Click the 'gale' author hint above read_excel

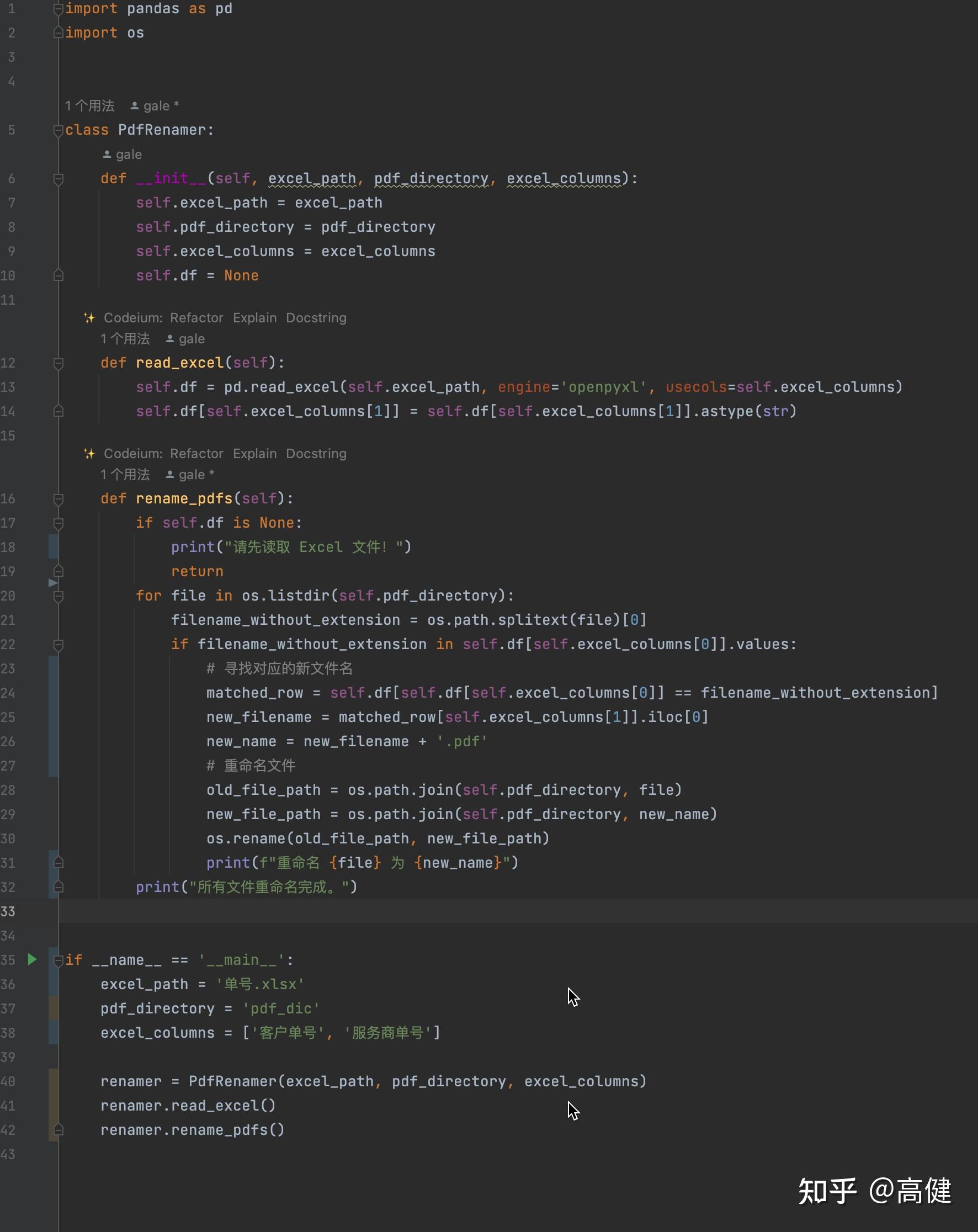pos(185,339)
